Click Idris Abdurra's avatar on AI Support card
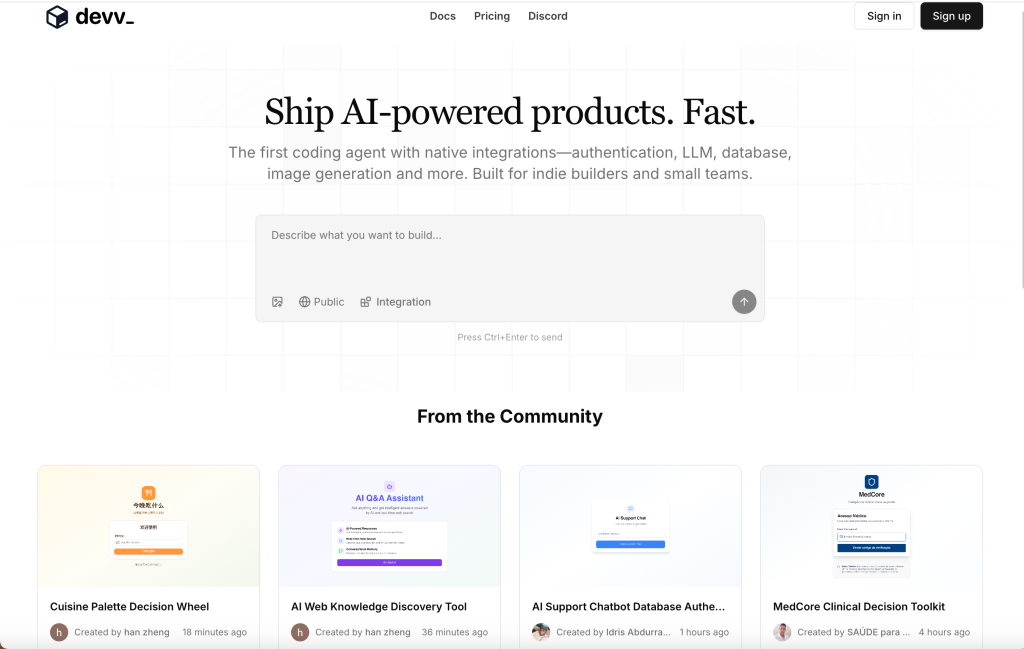This screenshot has width=1024, height=649. 541,632
